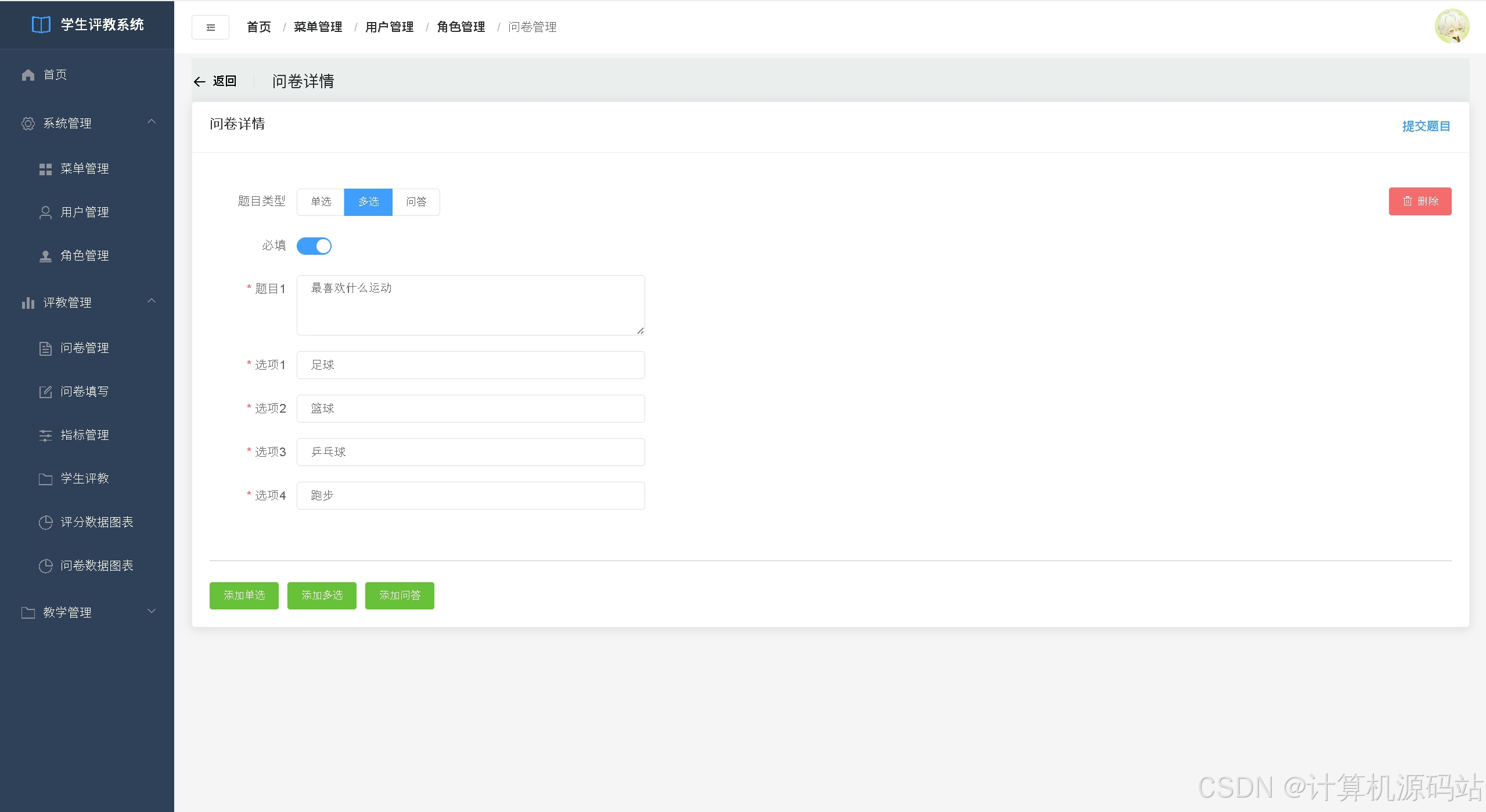Collapse the 系统管理 submenu chevron
Screen dimensions: 1486x812
click(x=152, y=121)
